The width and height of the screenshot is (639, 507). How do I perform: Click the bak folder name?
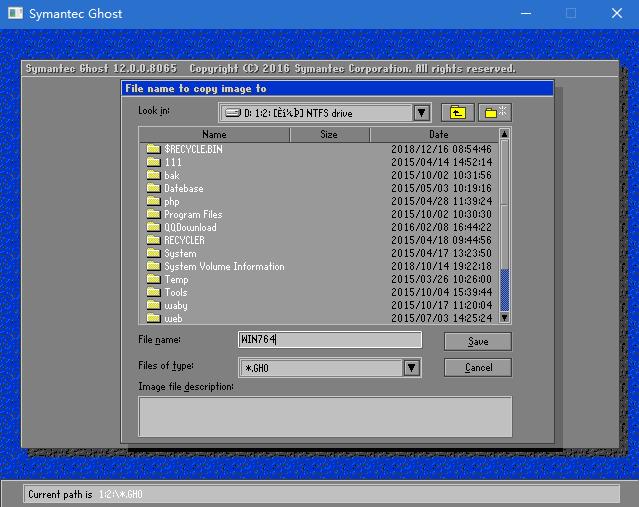(x=172, y=175)
